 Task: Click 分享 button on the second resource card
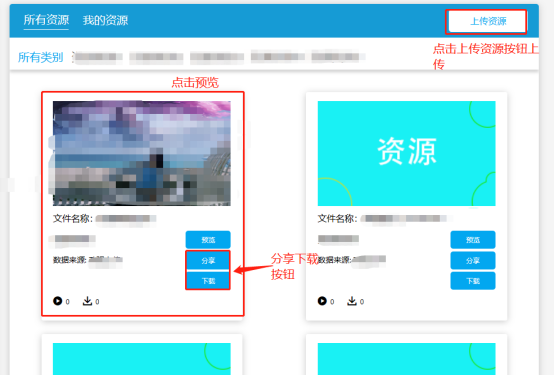(x=473, y=260)
